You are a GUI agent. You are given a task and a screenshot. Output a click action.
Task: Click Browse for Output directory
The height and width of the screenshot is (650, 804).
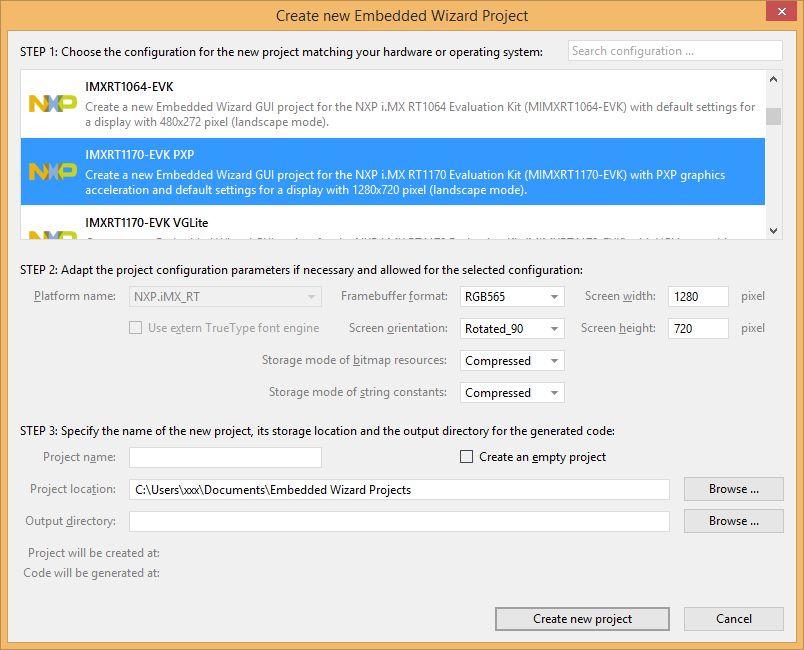point(733,521)
